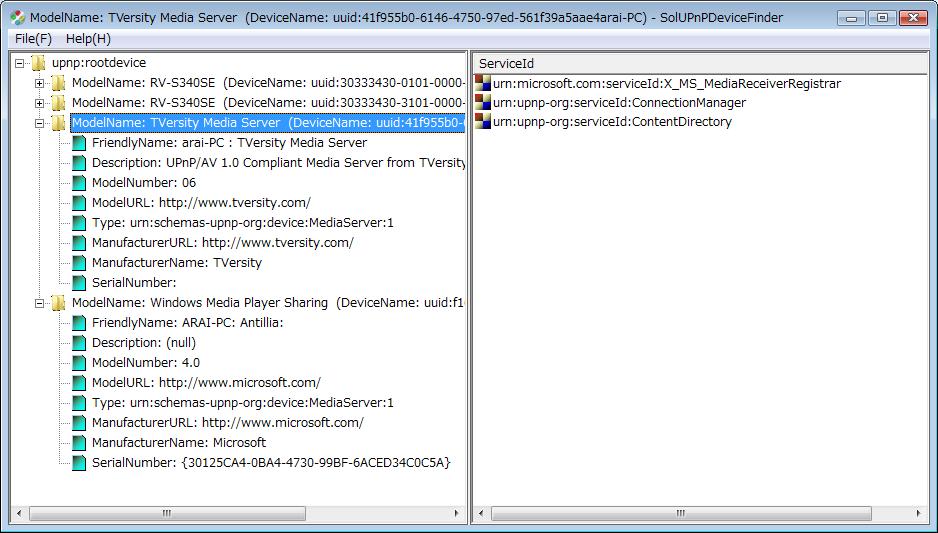Click the icon beside ManufacturerURL microsoft.com
Viewport: 938px width, 533px height.
click(79, 423)
